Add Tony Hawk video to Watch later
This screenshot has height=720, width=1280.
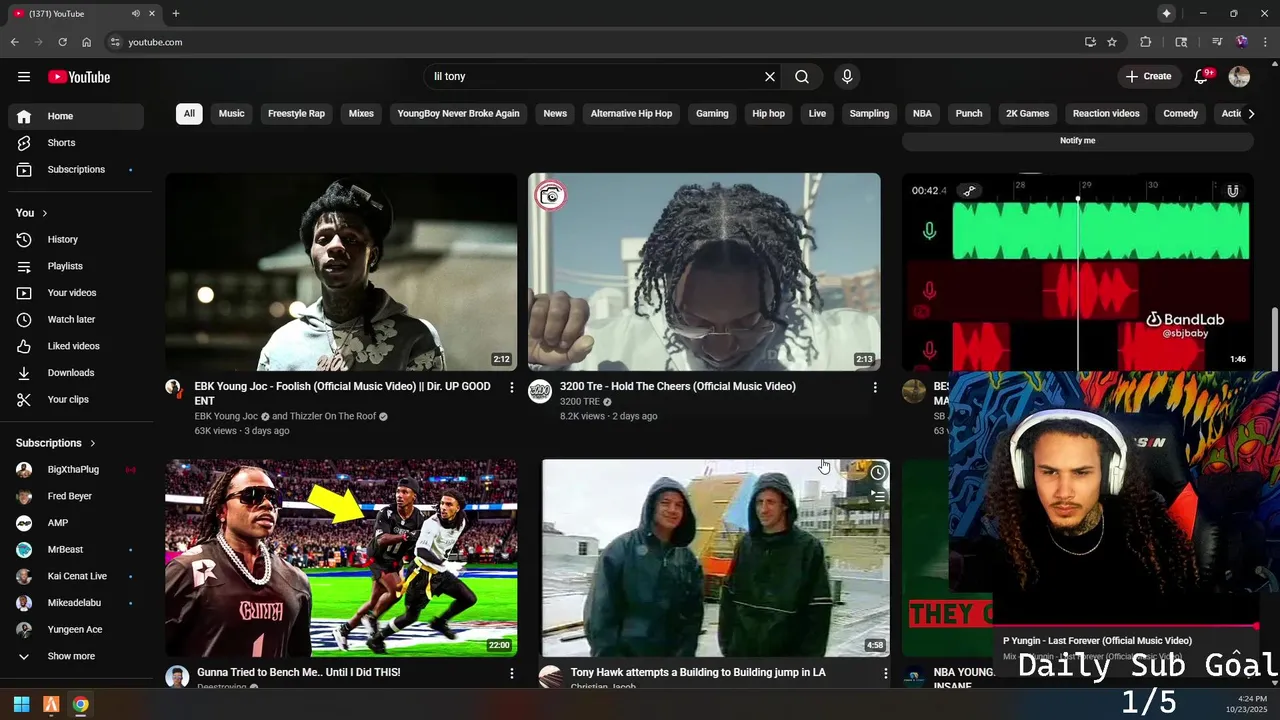[877, 473]
